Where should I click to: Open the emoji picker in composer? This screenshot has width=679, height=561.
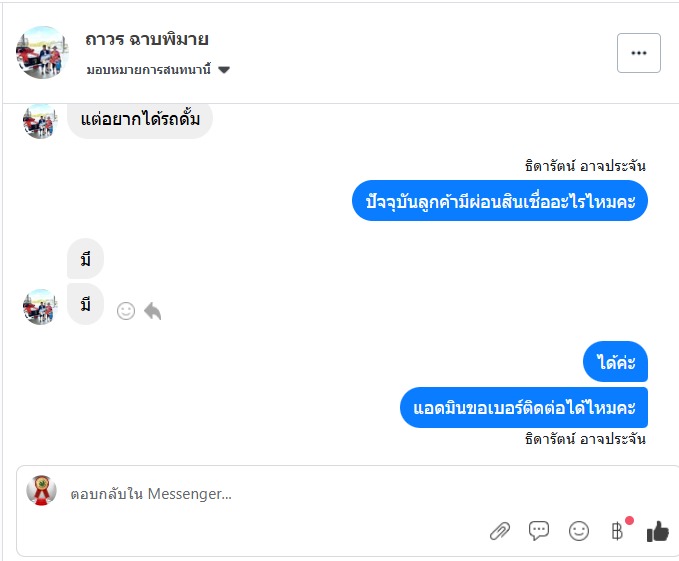(x=579, y=531)
